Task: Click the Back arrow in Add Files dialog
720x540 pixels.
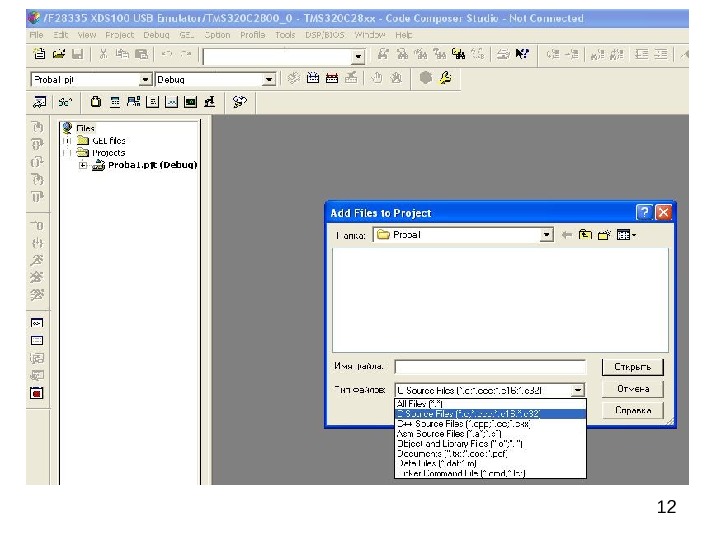Action: (567, 235)
